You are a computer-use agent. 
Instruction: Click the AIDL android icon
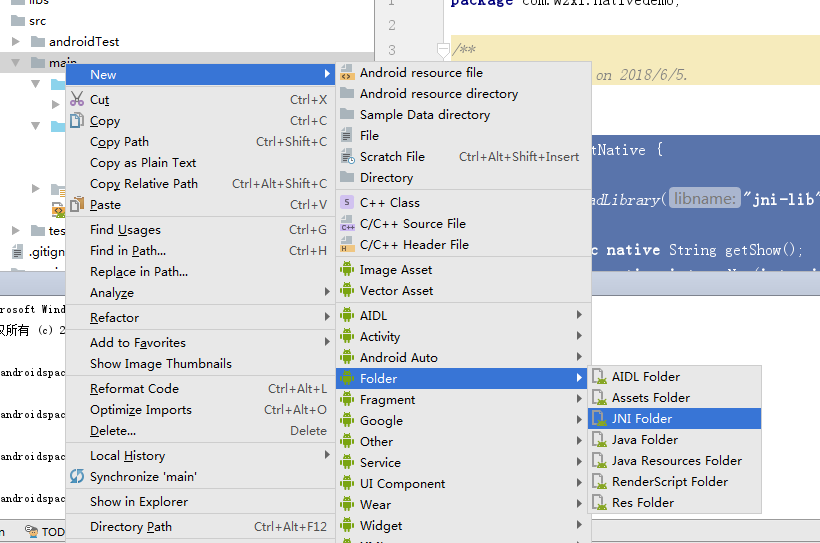pos(347,315)
